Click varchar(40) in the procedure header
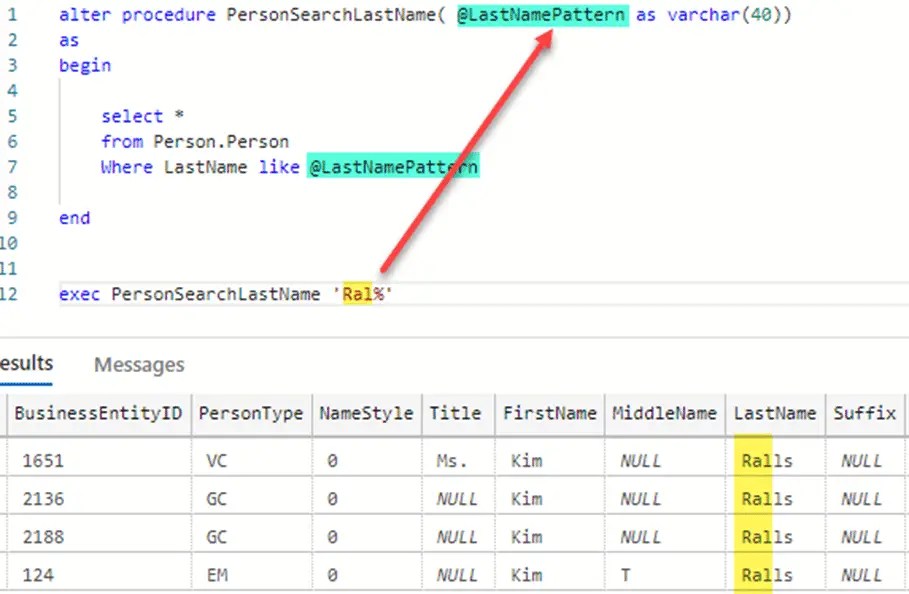909x594 pixels. pos(724,14)
